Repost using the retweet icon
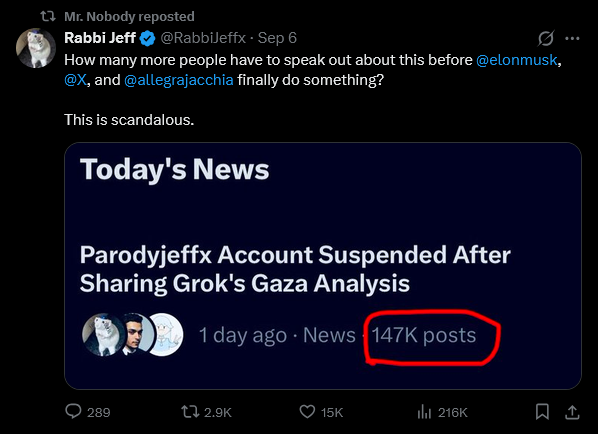 (190, 412)
